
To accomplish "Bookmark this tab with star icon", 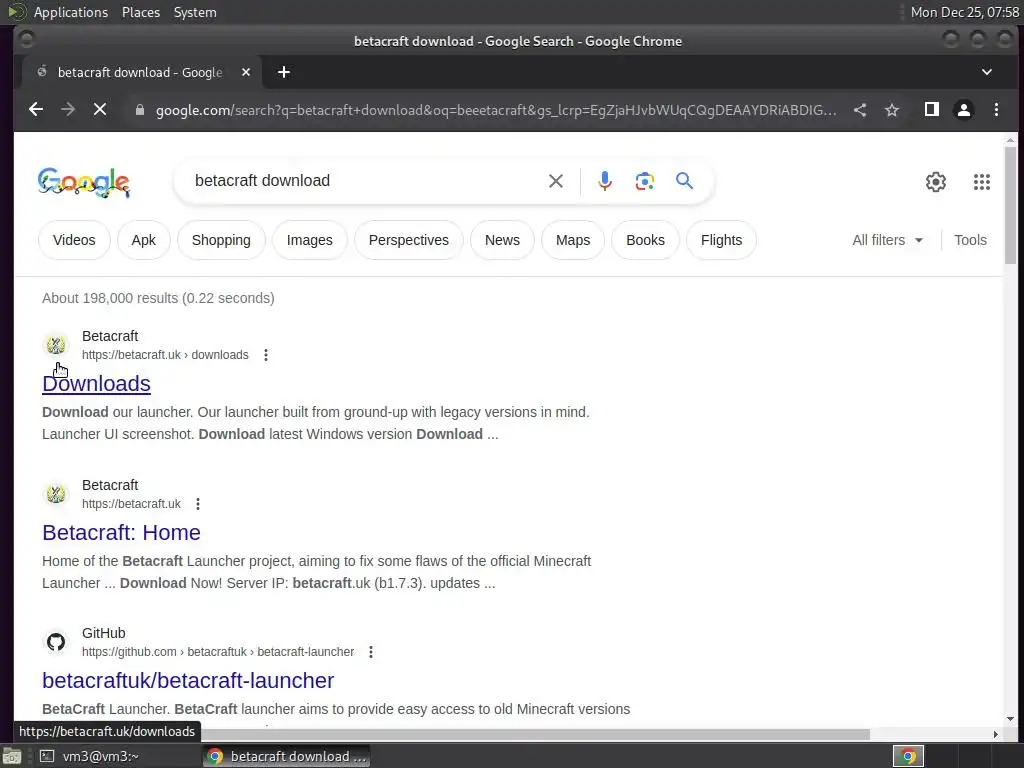I will click(x=892, y=110).
